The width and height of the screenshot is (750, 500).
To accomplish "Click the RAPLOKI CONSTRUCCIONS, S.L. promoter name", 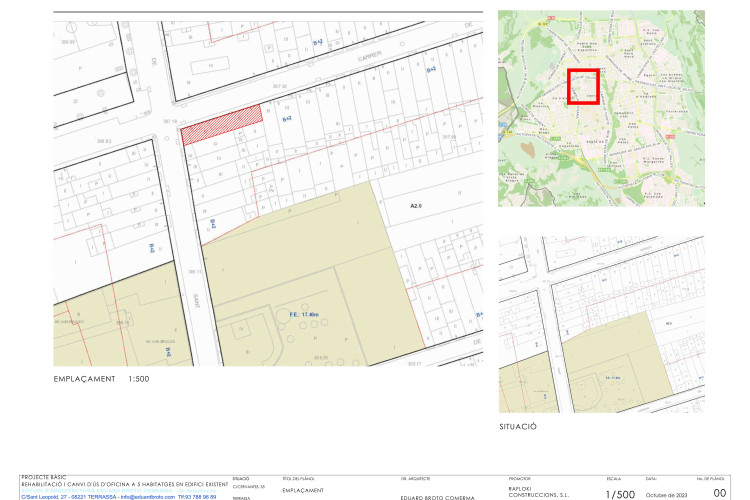I will click(x=538, y=491).
